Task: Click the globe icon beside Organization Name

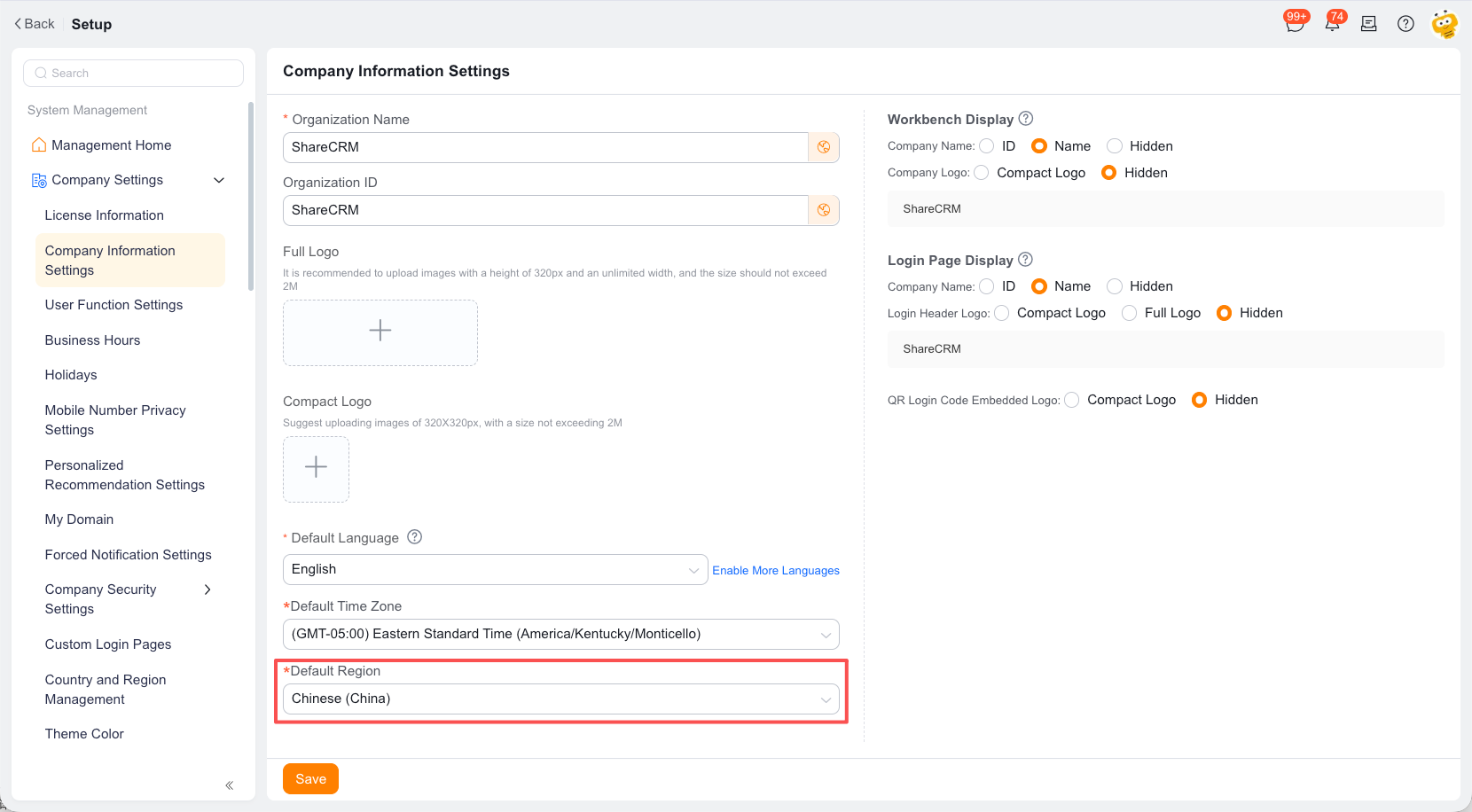Action: (x=824, y=147)
